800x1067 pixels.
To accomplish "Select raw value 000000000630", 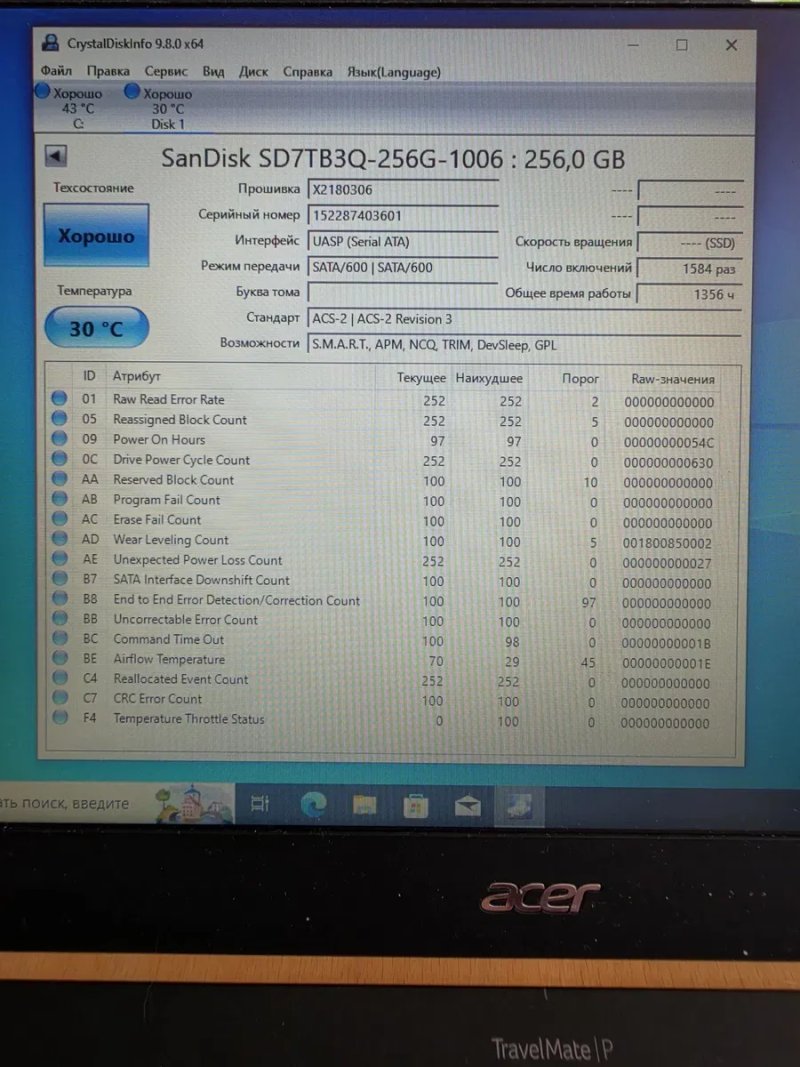I will (x=668, y=463).
